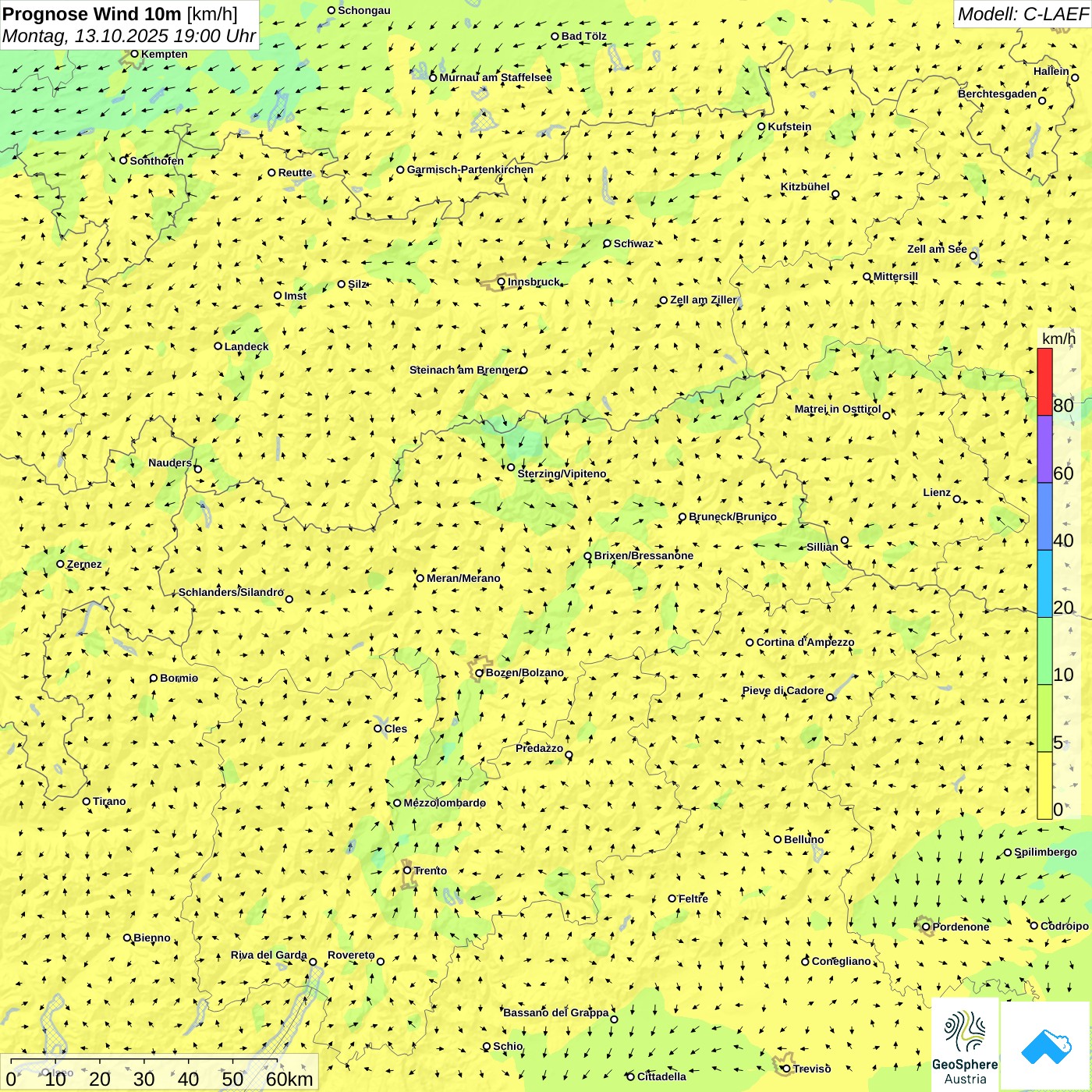Click the Schwaz location marker
This screenshot has height=1092, width=1092.
tap(607, 243)
